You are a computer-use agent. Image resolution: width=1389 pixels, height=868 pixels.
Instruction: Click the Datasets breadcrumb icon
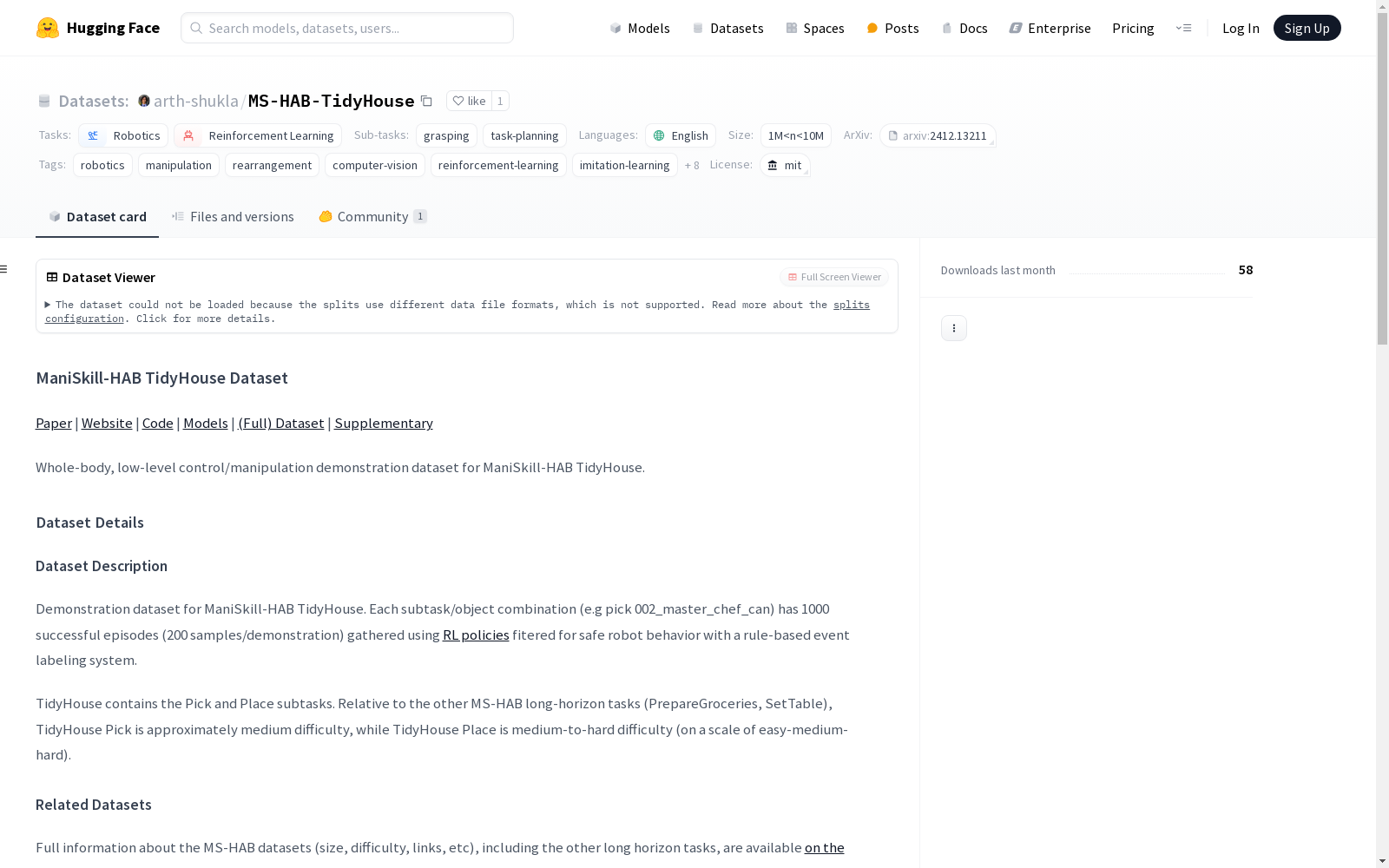tap(44, 101)
